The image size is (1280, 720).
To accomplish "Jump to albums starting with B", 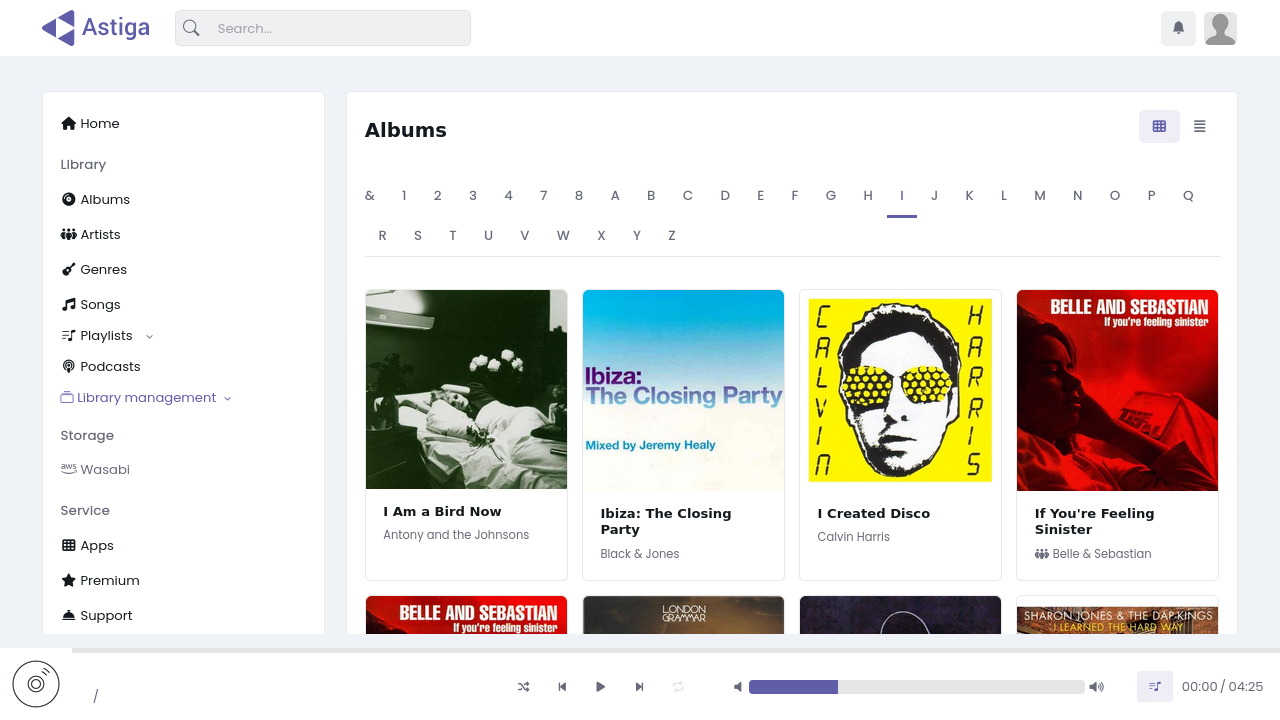I will (651, 195).
